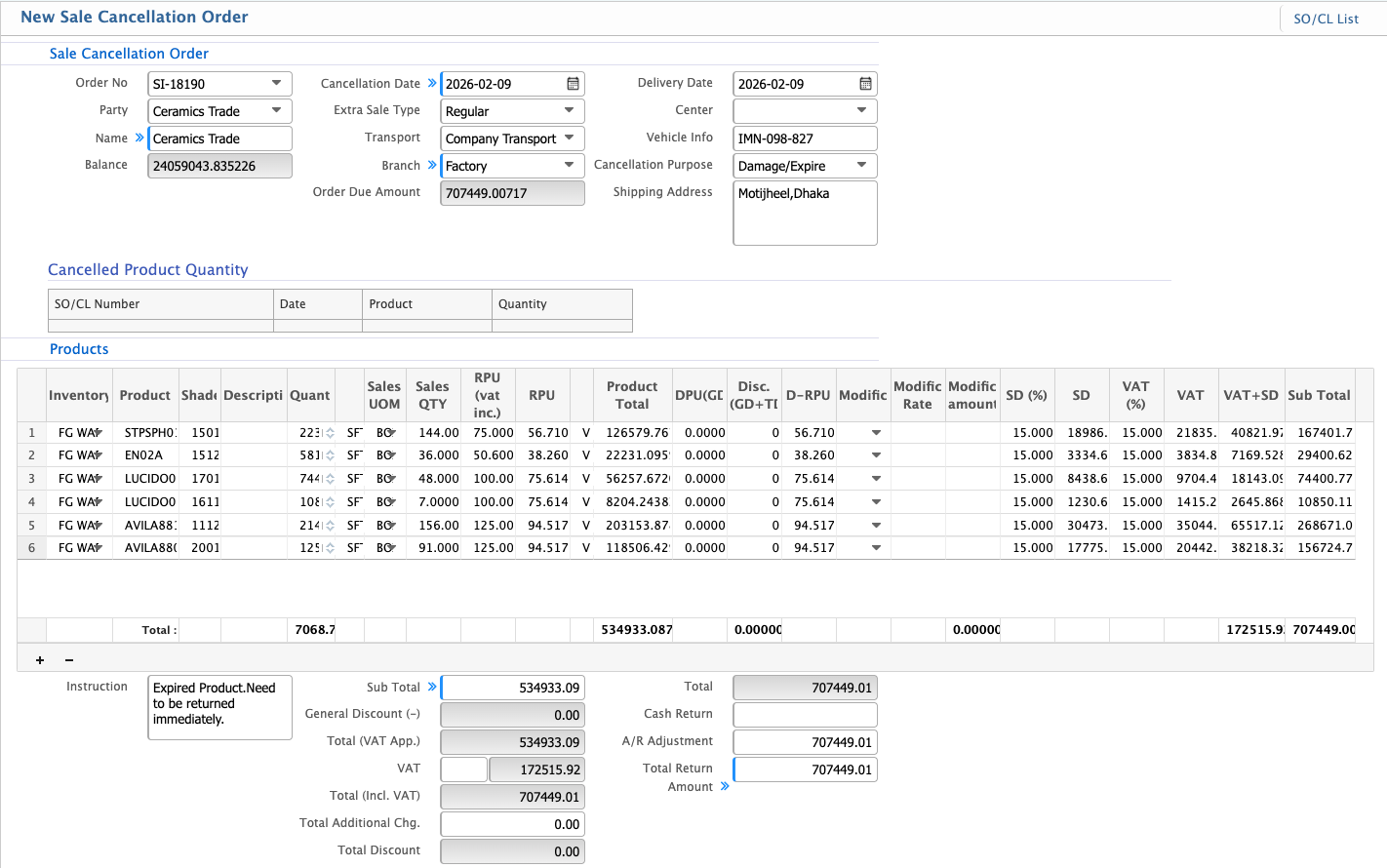Adjust quantity stepper in product row 1

[x=330, y=432]
